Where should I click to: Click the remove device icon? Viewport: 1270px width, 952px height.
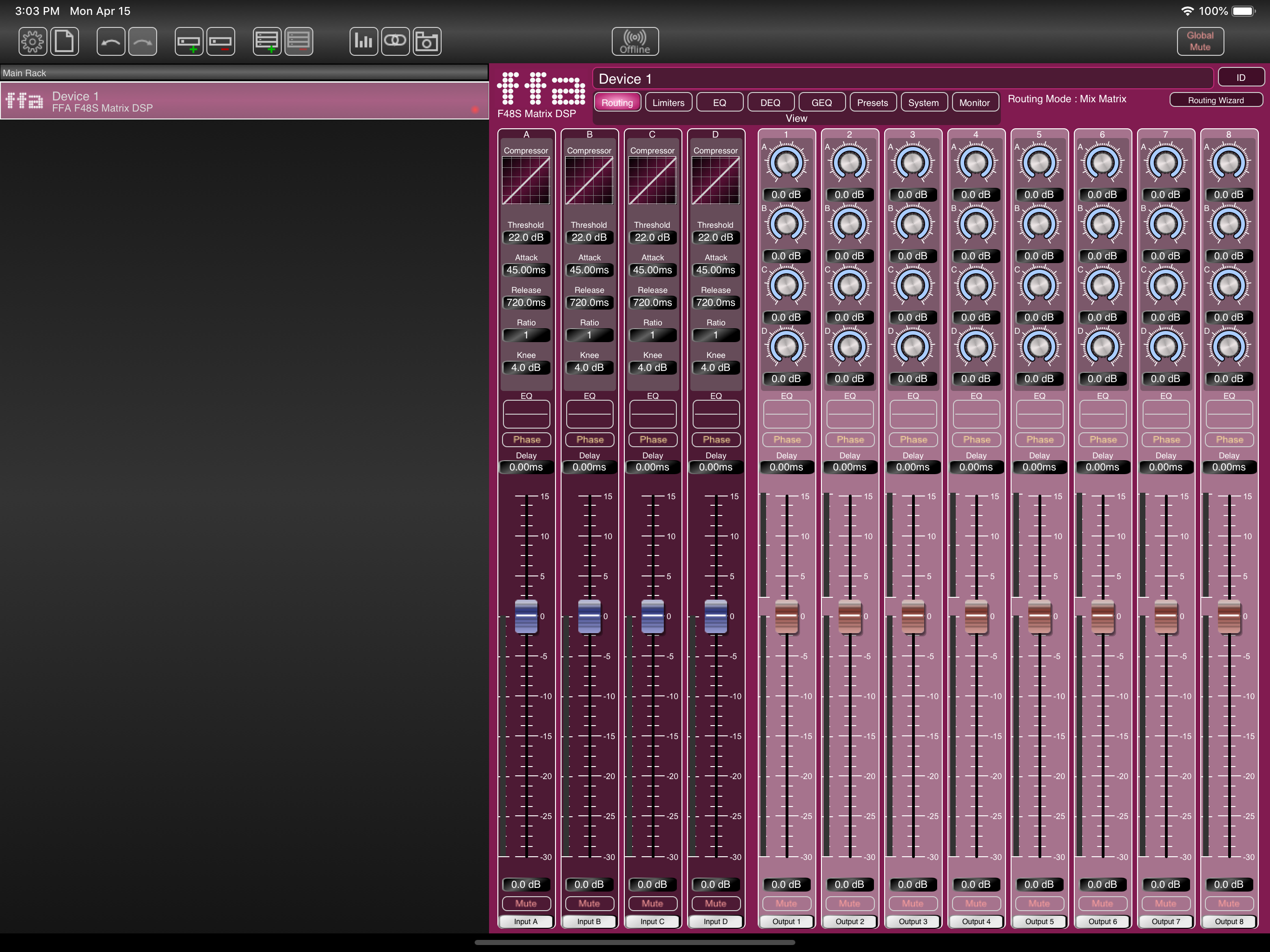(x=220, y=41)
